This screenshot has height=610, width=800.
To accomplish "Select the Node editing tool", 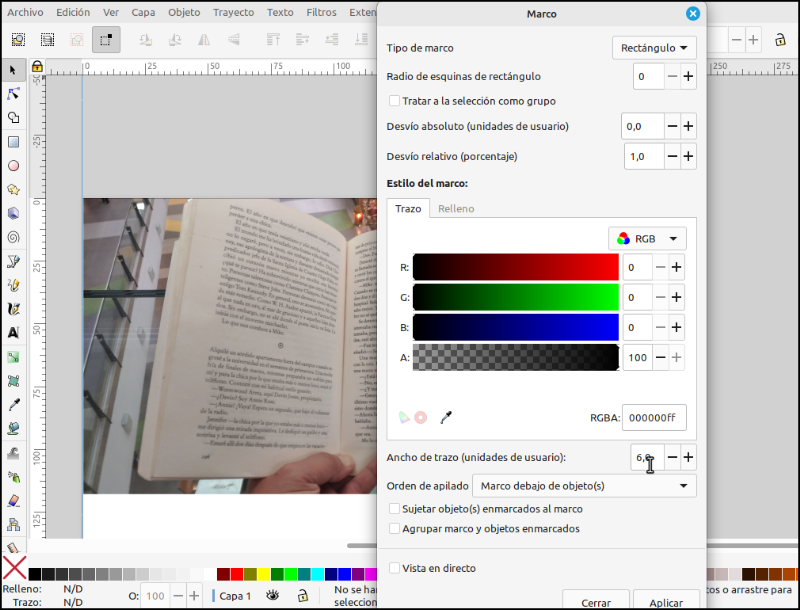I will tap(13, 94).
